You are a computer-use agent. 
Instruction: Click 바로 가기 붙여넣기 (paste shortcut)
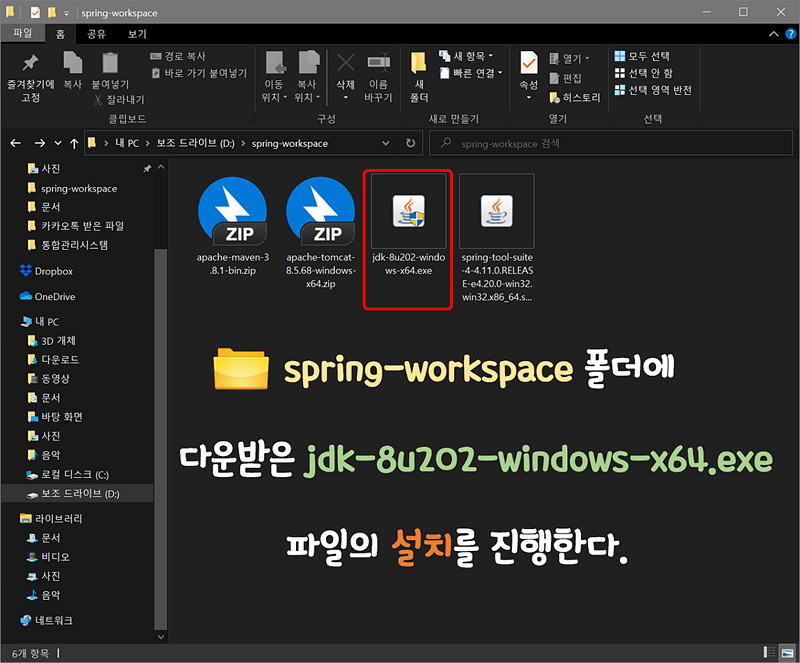tap(199, 73)
